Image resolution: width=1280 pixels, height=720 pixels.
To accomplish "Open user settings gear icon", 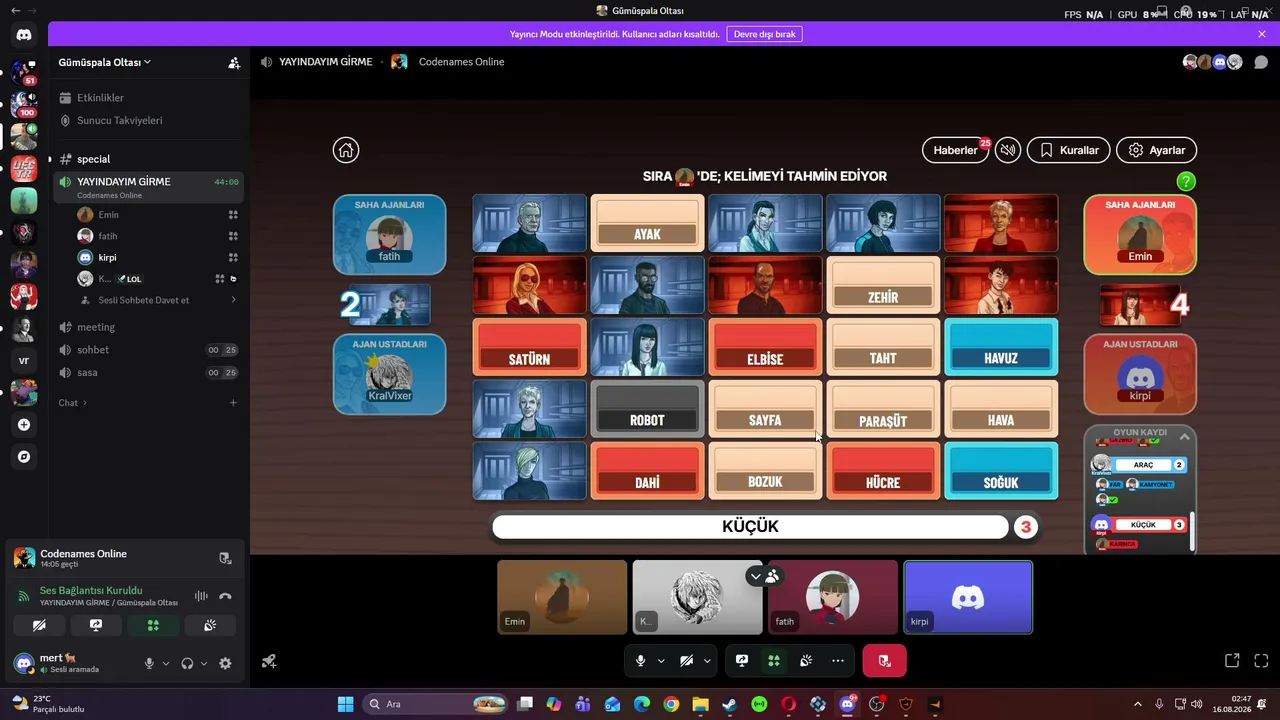I will coord(225,663).
